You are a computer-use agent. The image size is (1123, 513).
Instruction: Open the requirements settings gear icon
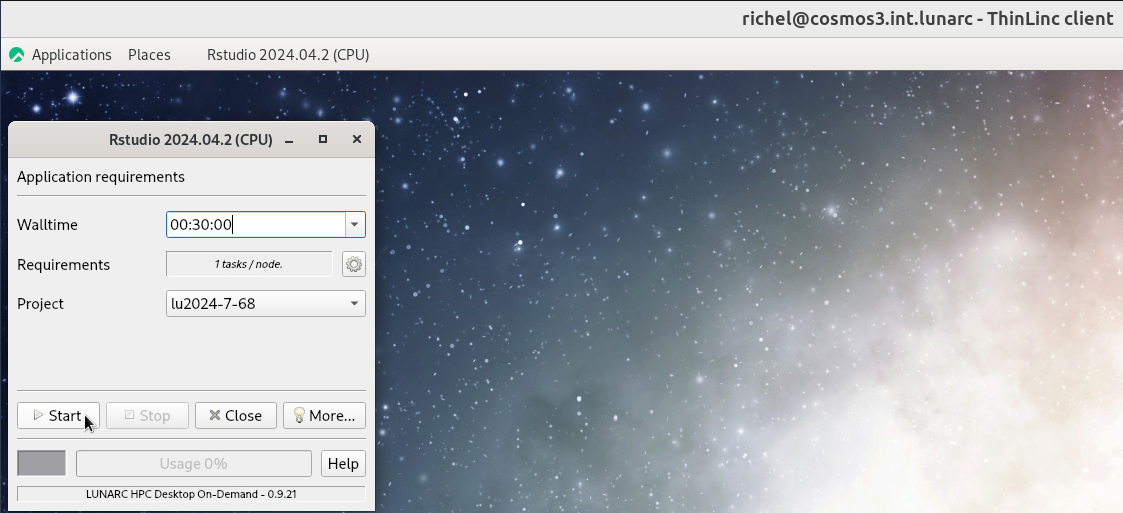tap(354, 264)
